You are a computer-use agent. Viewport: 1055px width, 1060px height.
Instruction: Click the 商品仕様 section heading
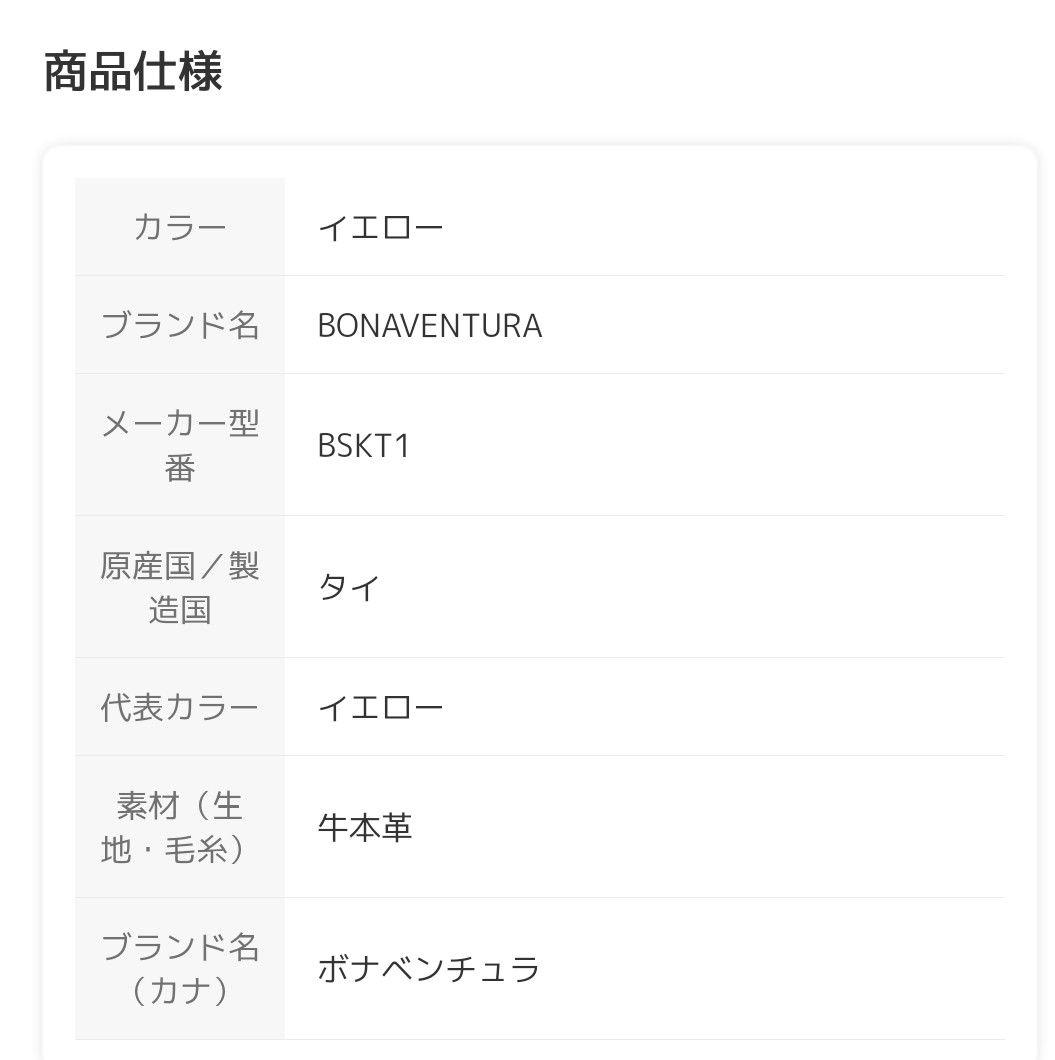coord(133,73)
